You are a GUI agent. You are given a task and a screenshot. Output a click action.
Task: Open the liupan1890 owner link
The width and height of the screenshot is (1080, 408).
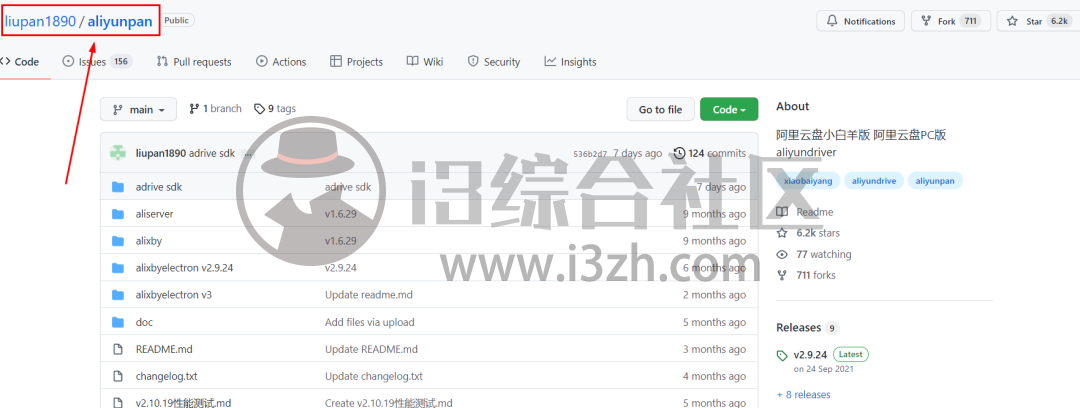(40, 21)
